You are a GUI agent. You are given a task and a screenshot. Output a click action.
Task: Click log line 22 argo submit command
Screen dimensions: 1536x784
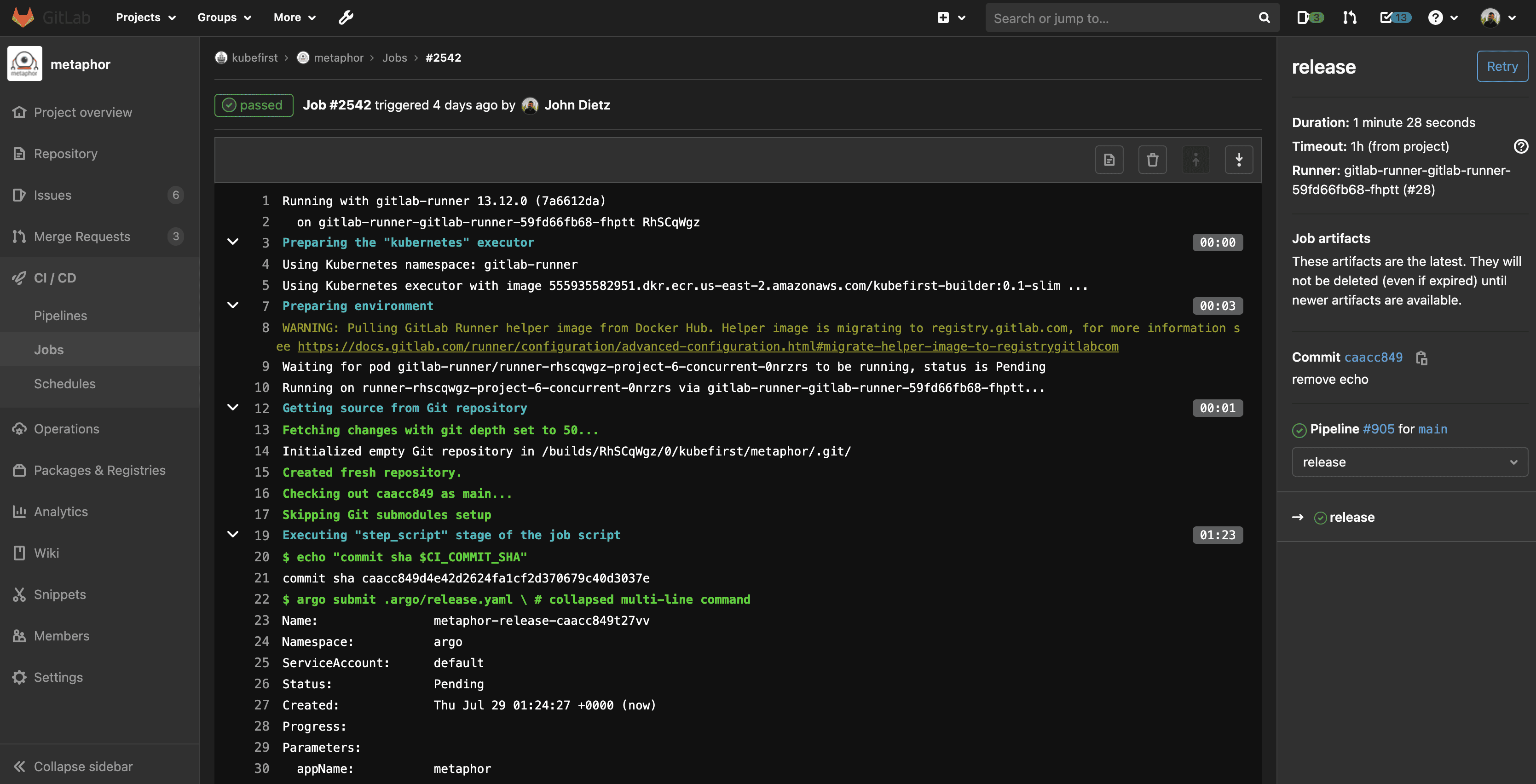click(516, 600)
